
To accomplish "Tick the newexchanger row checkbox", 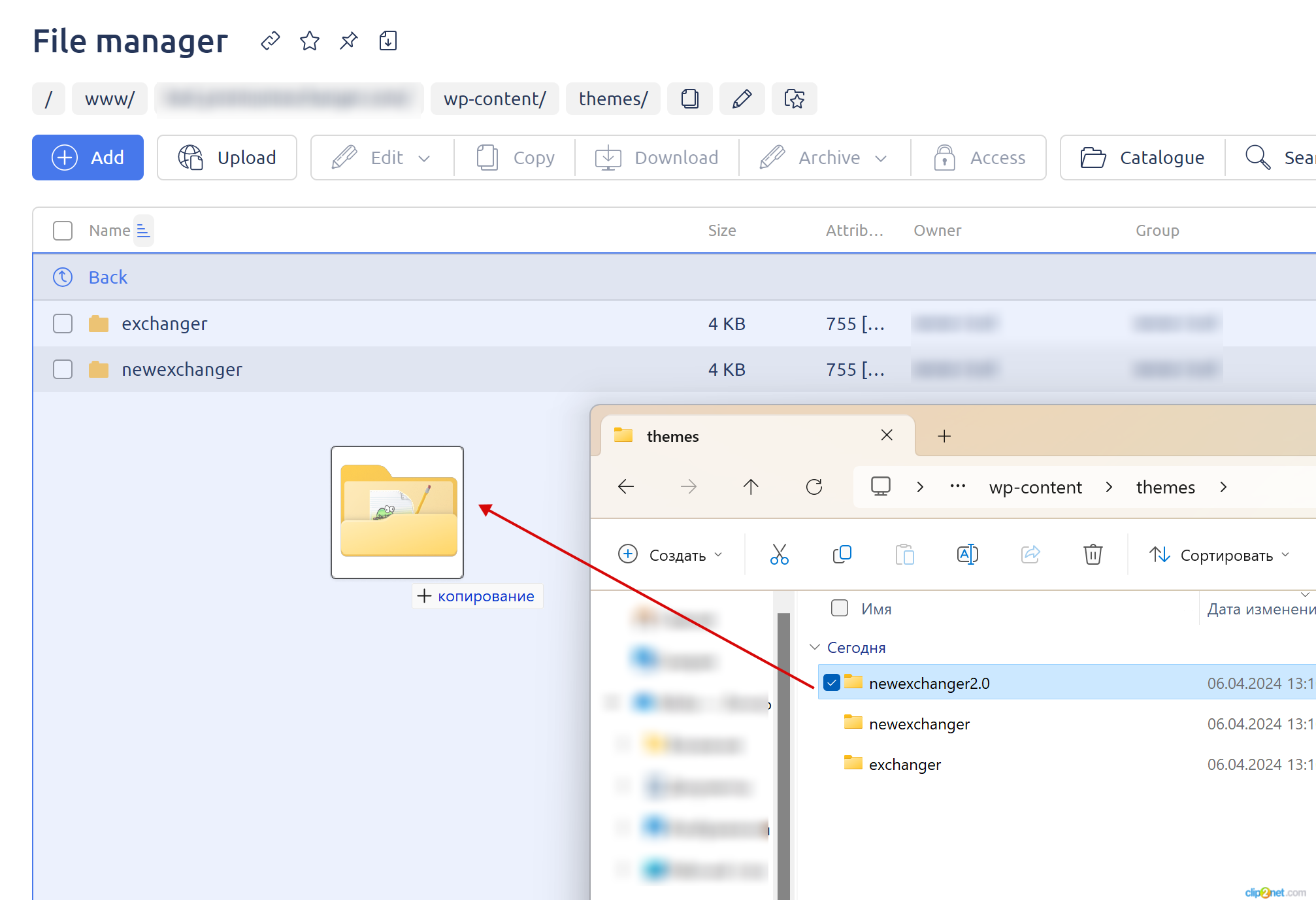I will (63, 369).
